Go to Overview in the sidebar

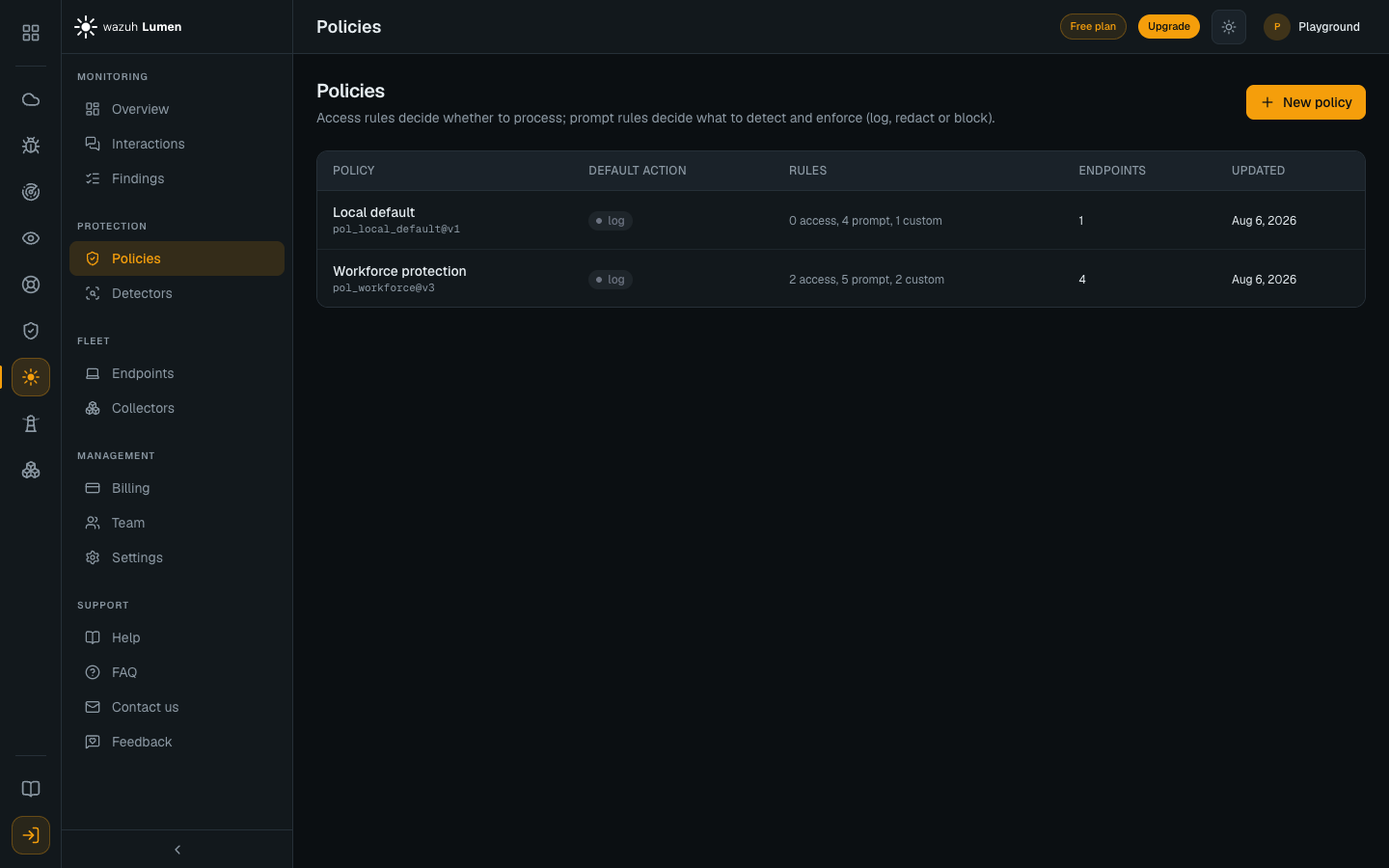[x=177, y=109]
